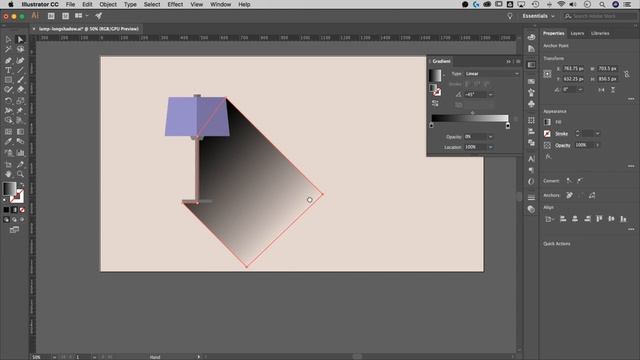Screen dimensions: 640x360
Task: Open the Object menu
Action: pyautogui.click(x=108, y=4)
